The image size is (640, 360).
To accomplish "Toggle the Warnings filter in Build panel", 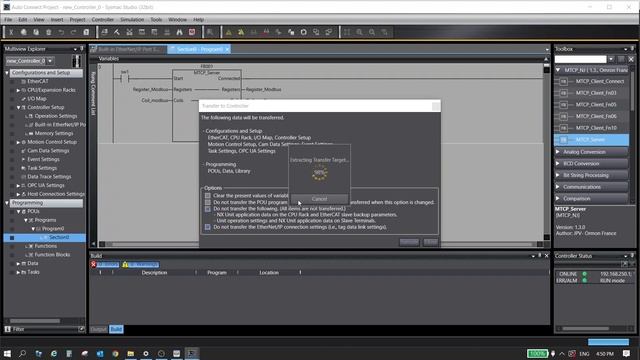I will click(x=140, y=264).
